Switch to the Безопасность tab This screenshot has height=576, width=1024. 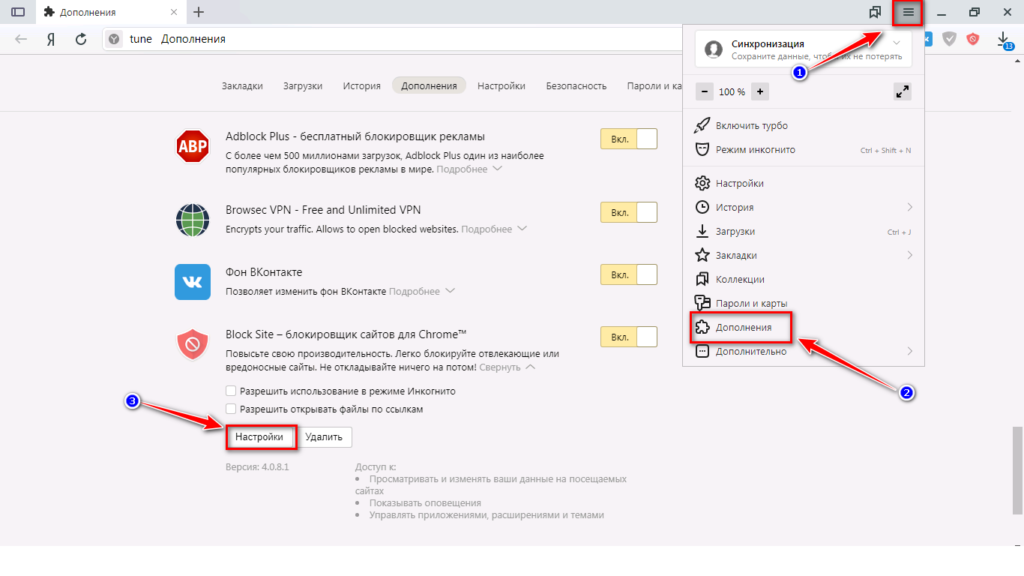click(x=576, y=86)
